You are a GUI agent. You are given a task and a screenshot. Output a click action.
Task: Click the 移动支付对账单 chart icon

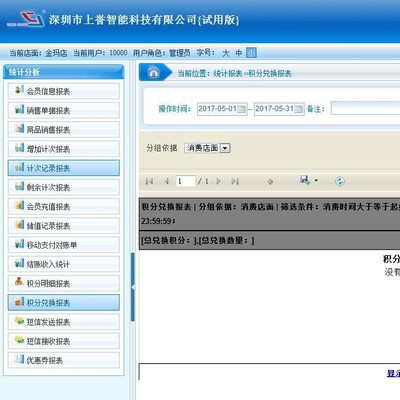19,244
